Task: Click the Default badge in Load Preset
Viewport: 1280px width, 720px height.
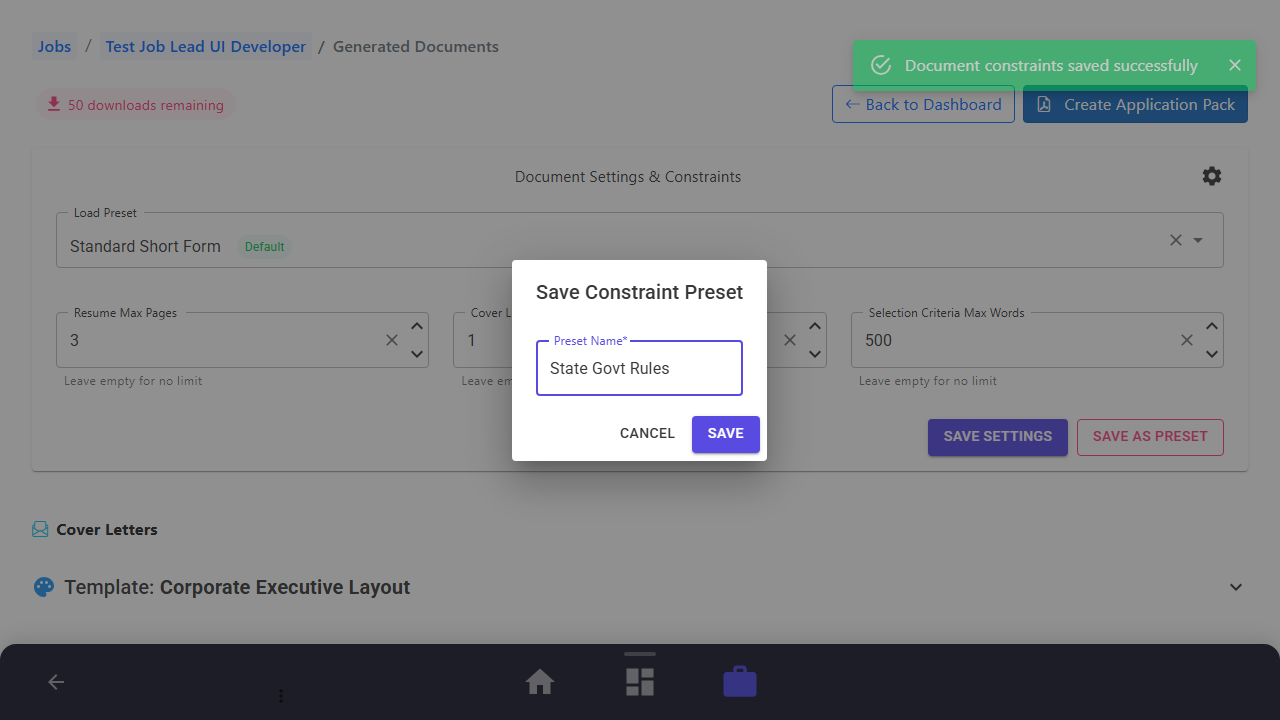Action: point(265,247)
